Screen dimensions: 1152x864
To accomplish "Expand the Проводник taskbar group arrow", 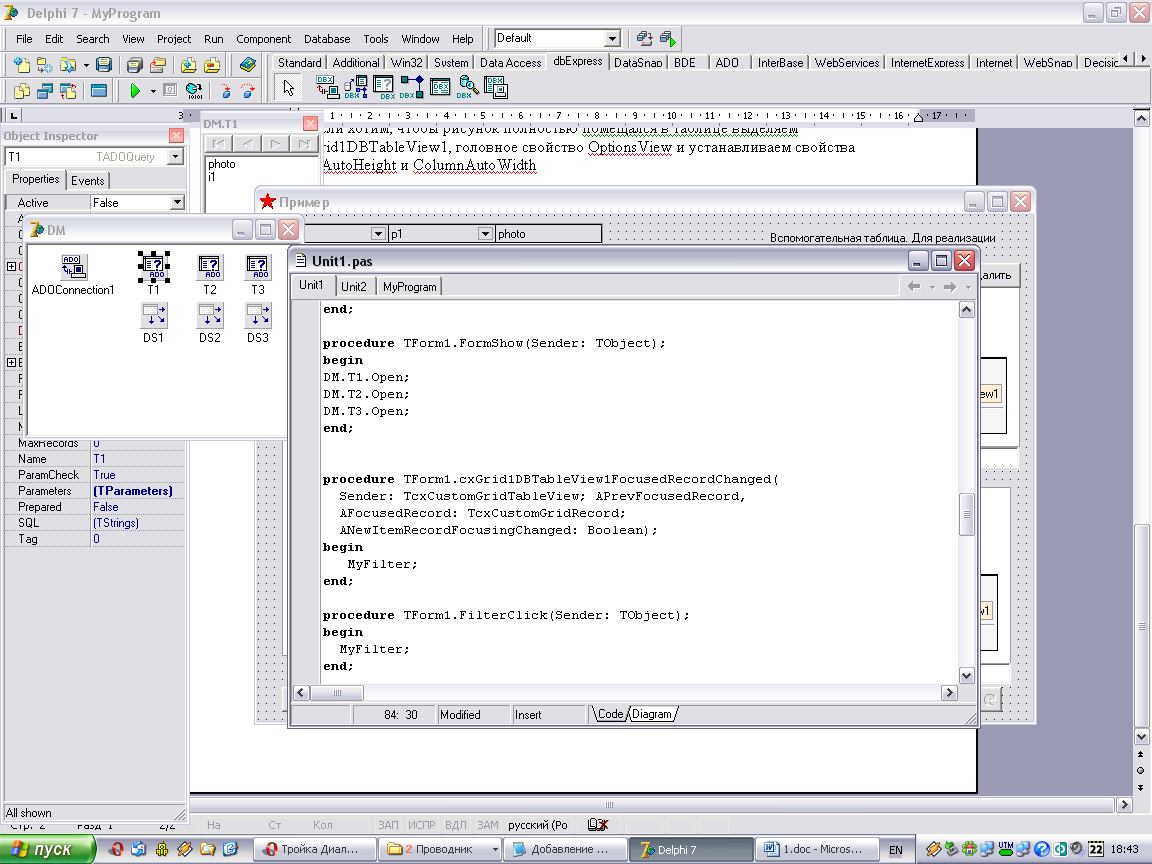I will [495, 849].
